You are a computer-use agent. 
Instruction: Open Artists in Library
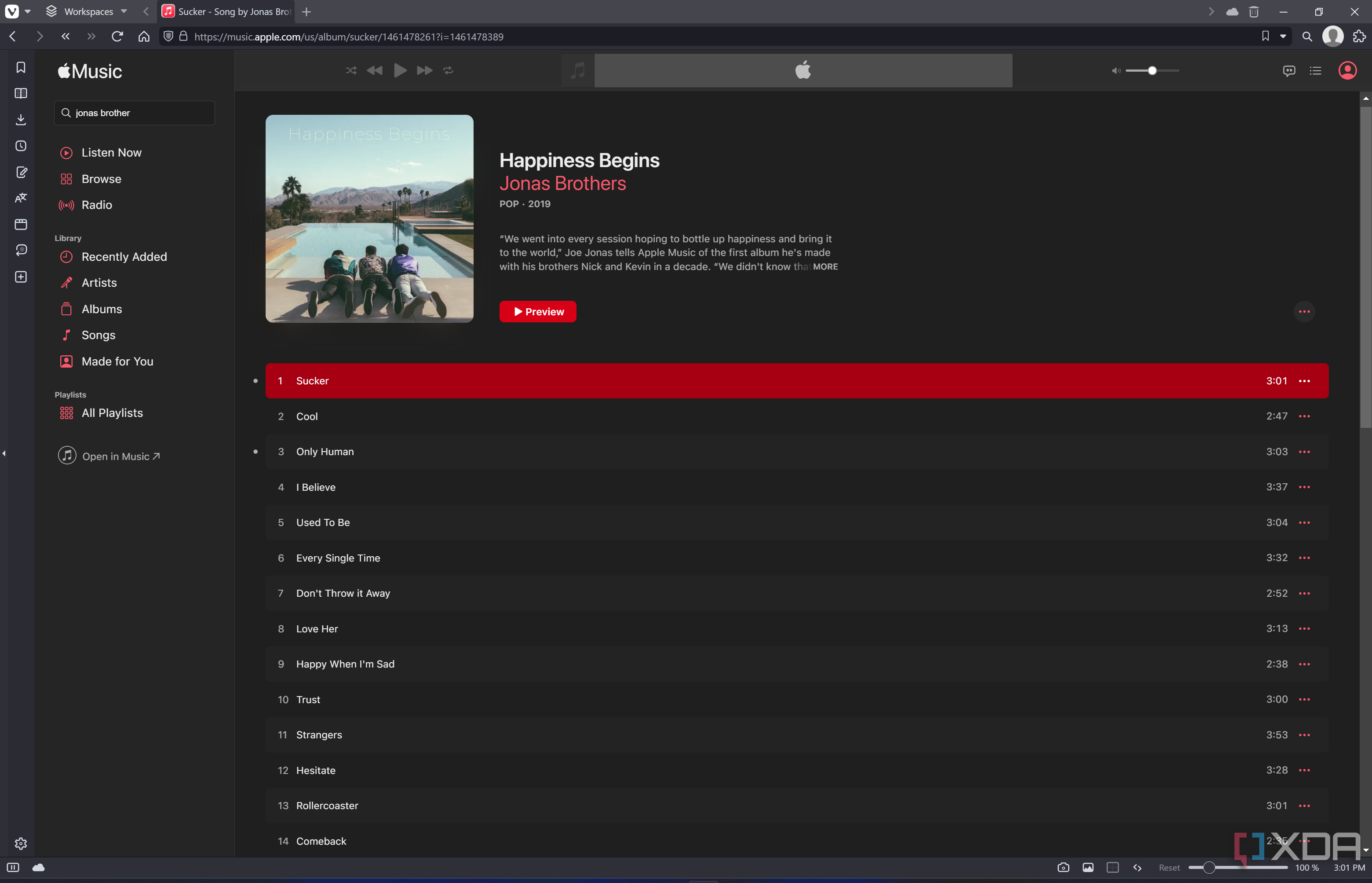click(x=99, y=283)
